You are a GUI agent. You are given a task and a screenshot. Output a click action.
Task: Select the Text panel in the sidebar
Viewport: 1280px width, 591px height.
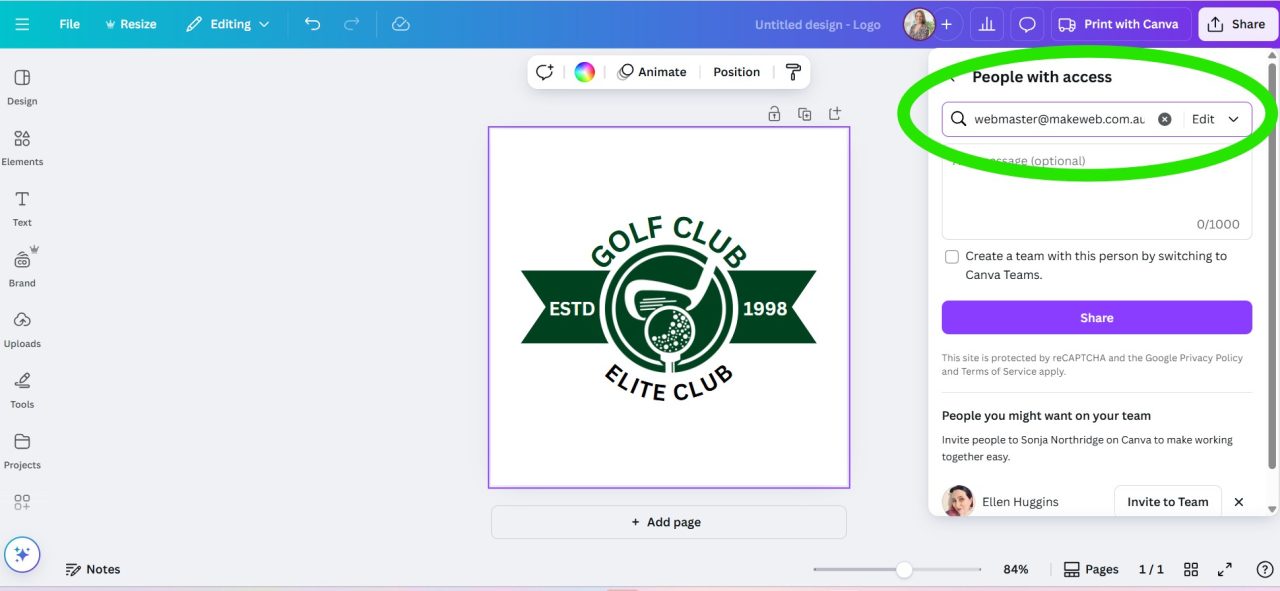[x=22, y=207]
